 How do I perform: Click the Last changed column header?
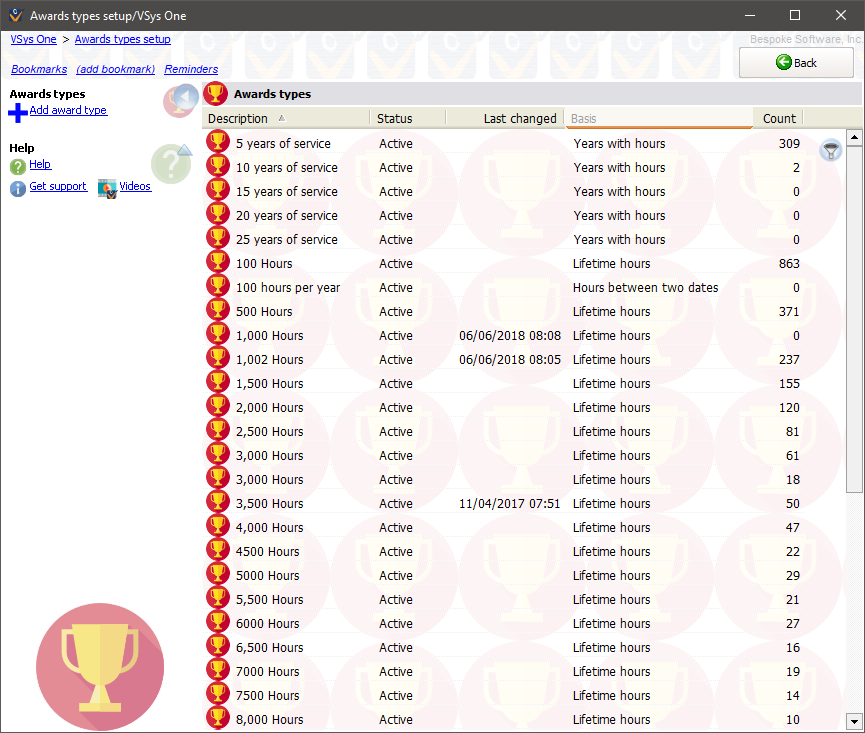point(519,118)
